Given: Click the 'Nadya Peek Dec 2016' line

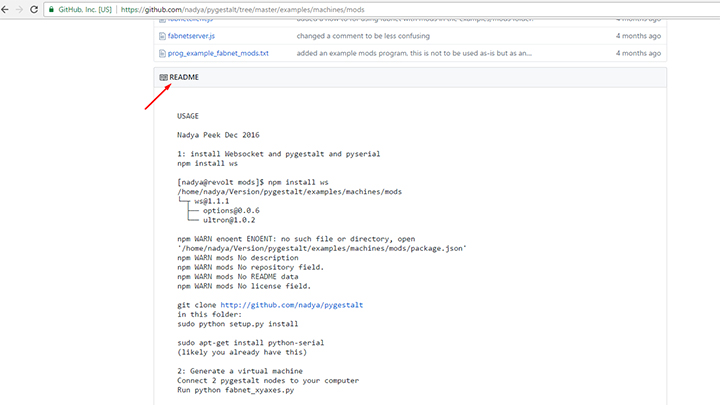Looking at the screenshot, I should pos(218,135).
